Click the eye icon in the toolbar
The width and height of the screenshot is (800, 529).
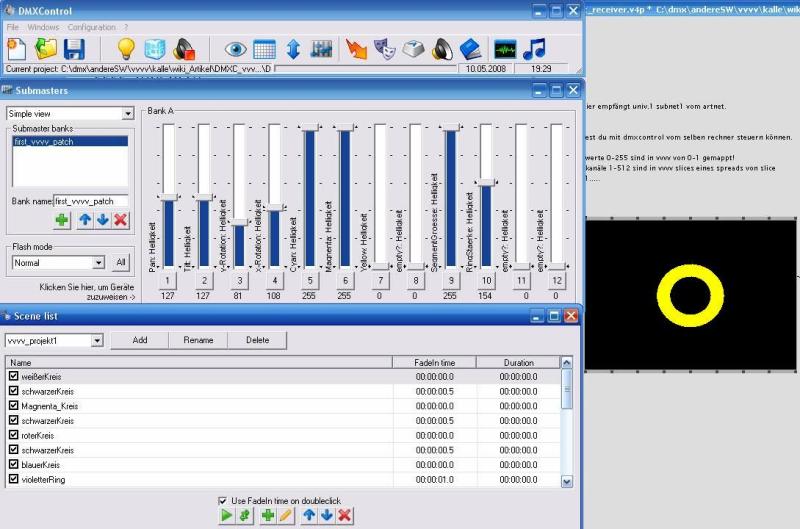point(235,49)
